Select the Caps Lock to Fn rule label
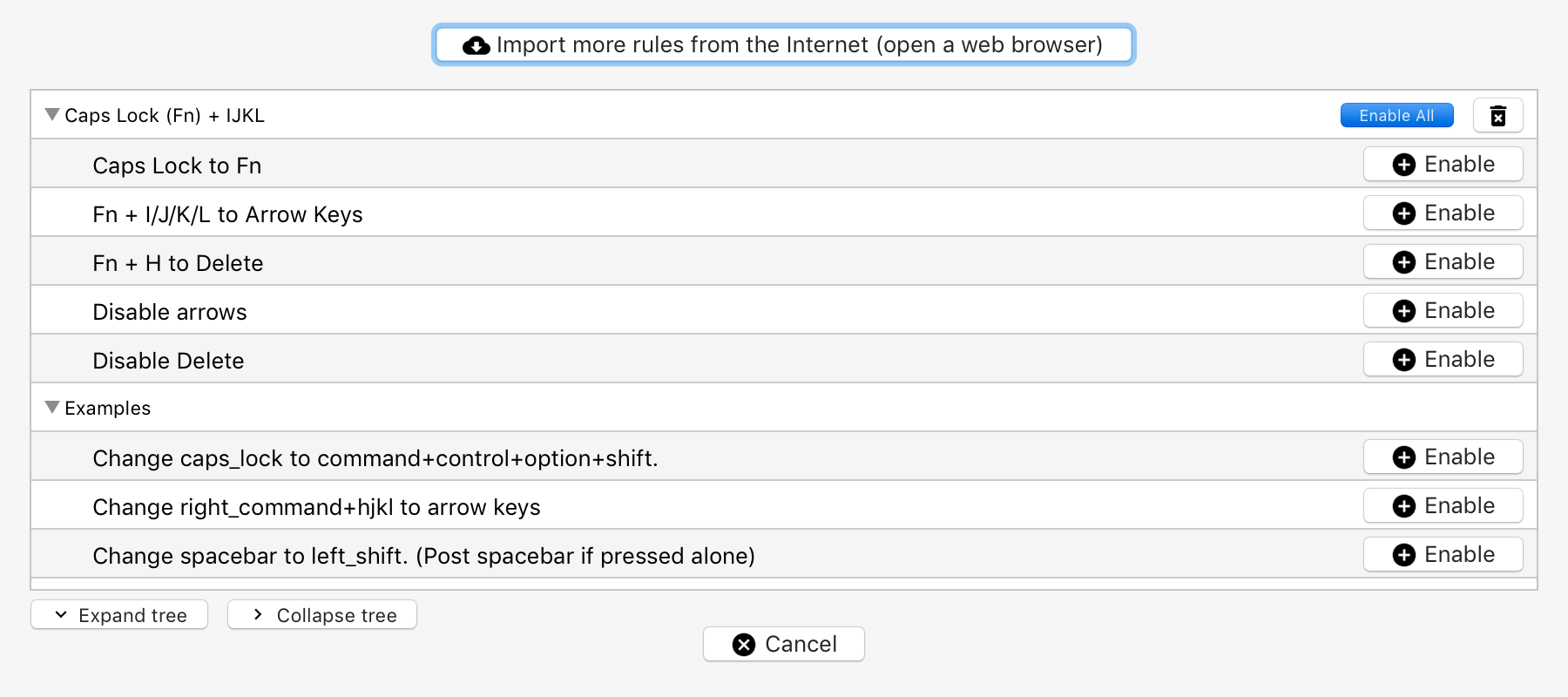This screenshot has height=697, width=1568. (x=177, y=166)
